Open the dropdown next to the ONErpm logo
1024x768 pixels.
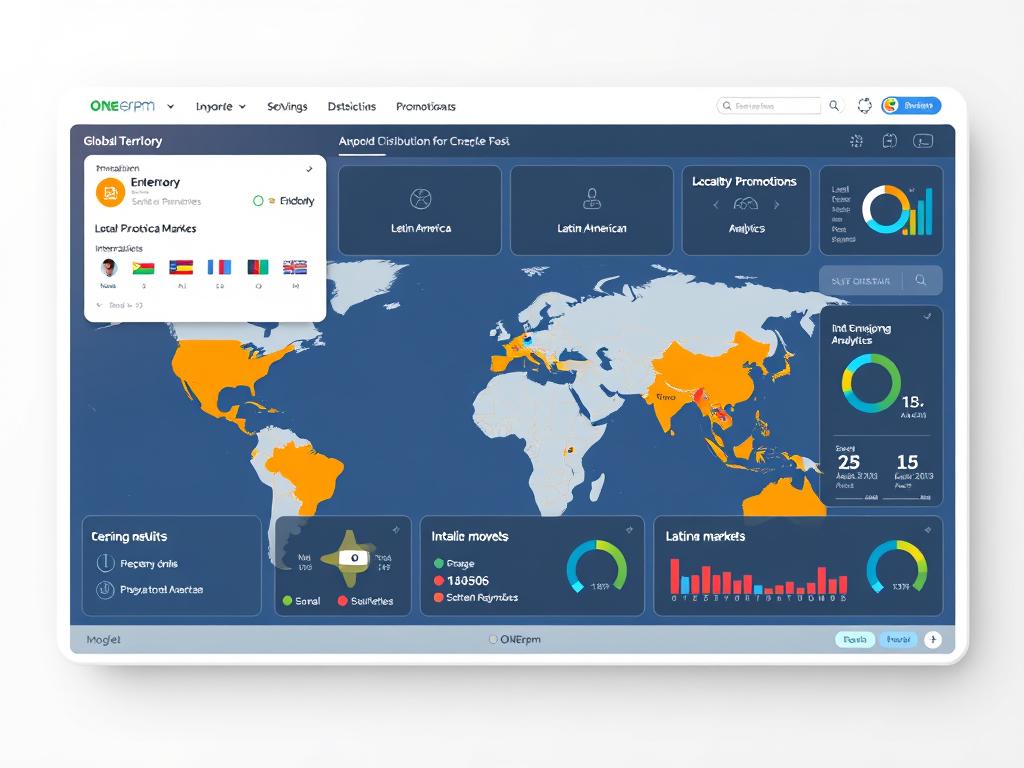168,105
